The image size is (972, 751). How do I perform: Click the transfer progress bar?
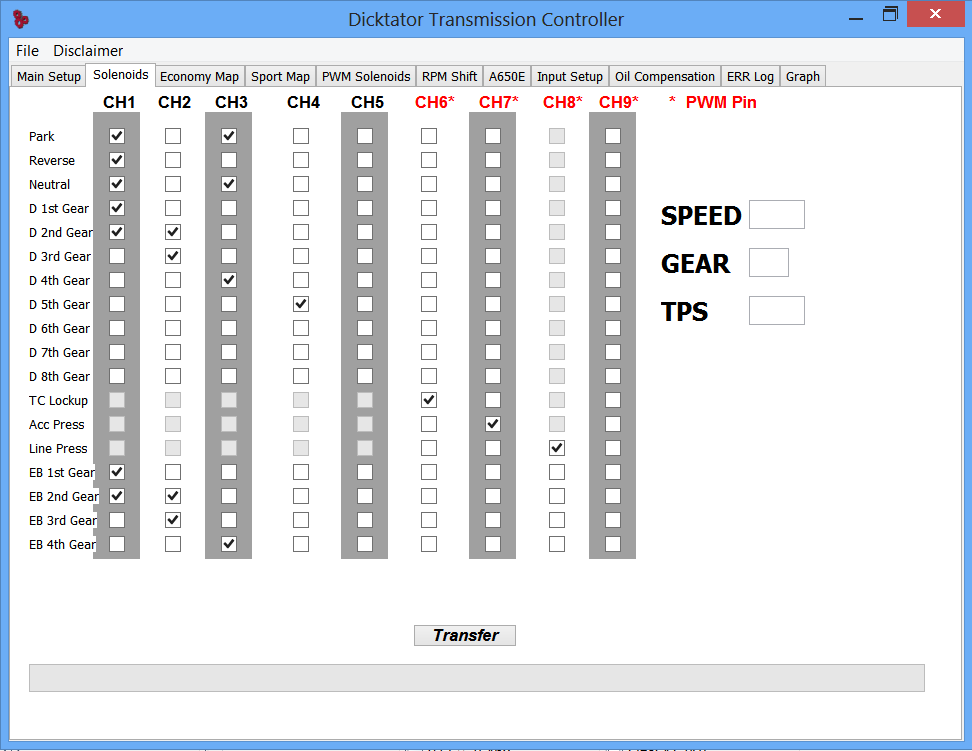tap(477, 678)
